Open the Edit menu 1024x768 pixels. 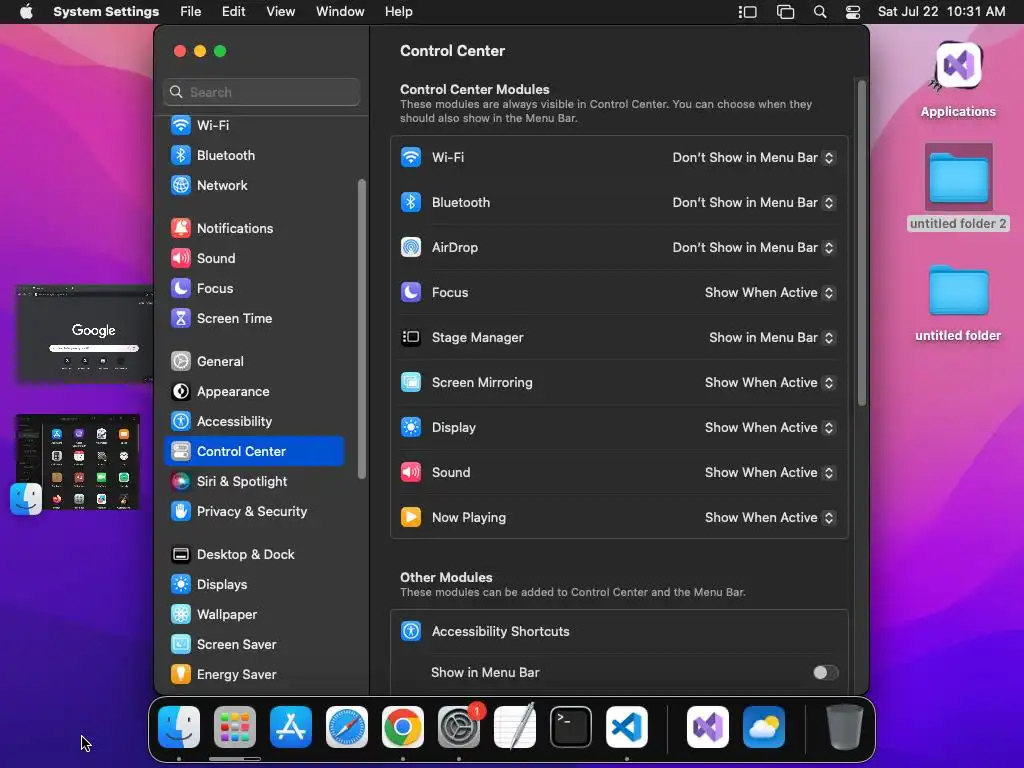tap(233, 12)
